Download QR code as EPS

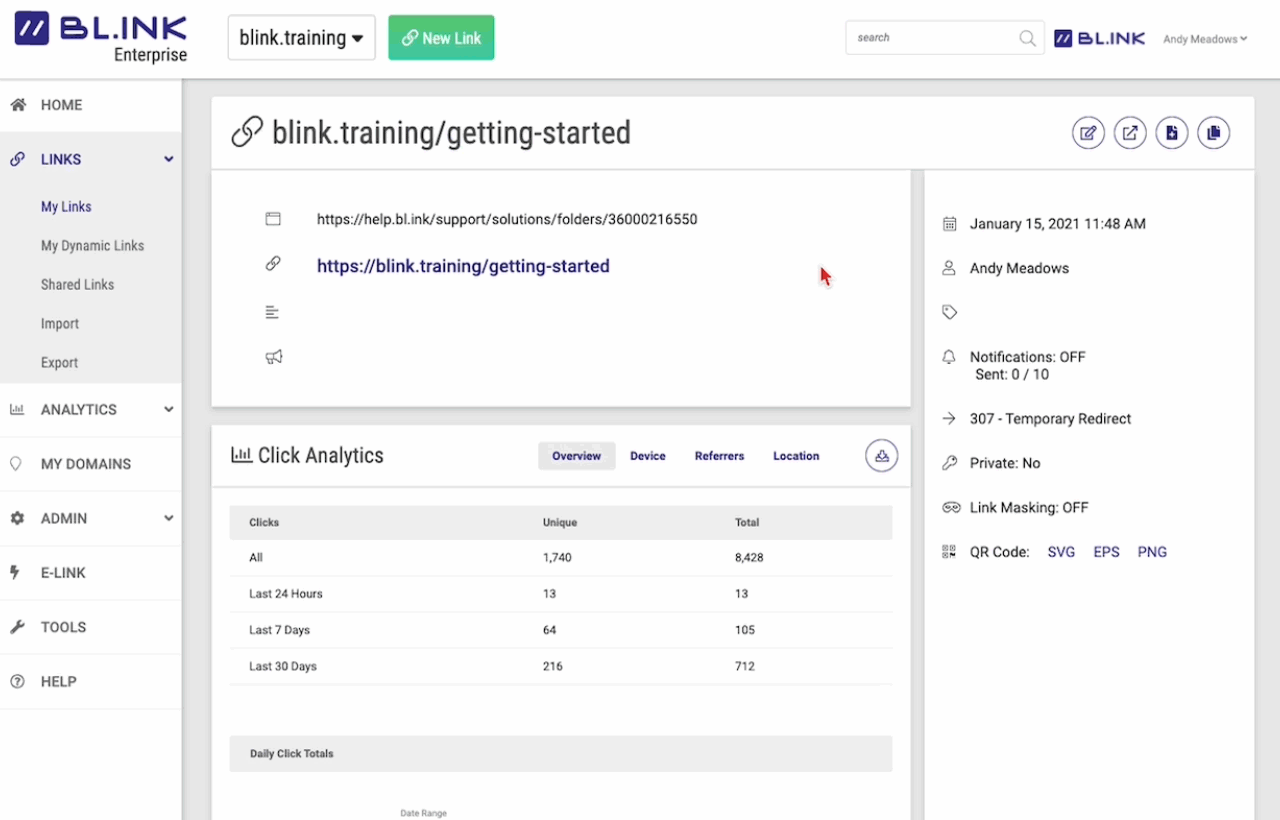(x=1106, y=552)
